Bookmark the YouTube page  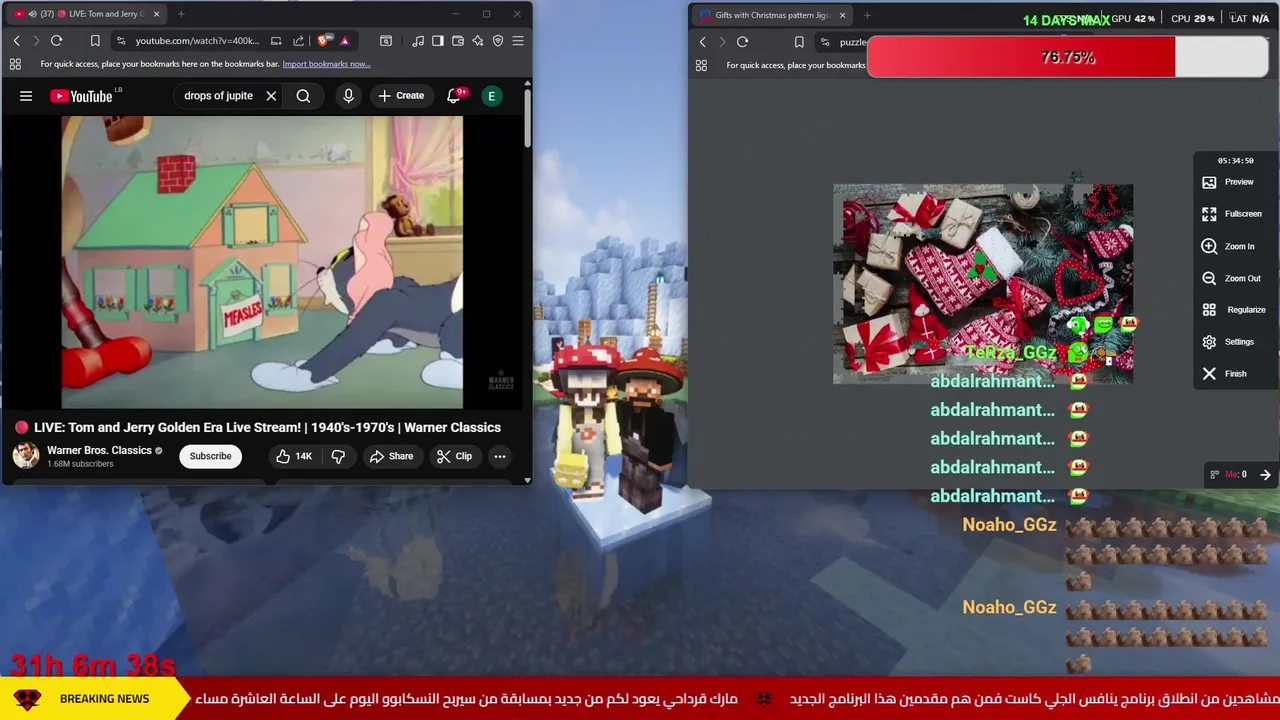95,41
